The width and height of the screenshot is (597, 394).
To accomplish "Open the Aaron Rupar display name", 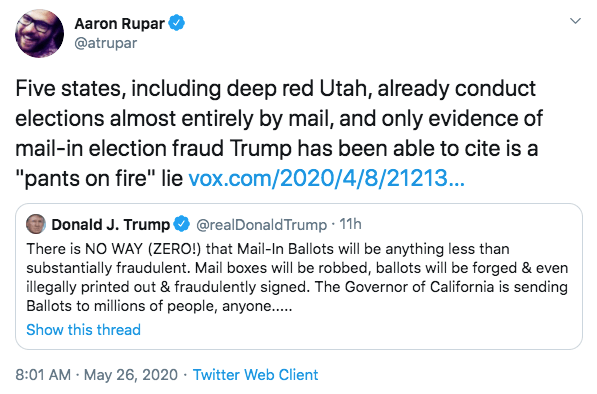I will pos(120,24).
